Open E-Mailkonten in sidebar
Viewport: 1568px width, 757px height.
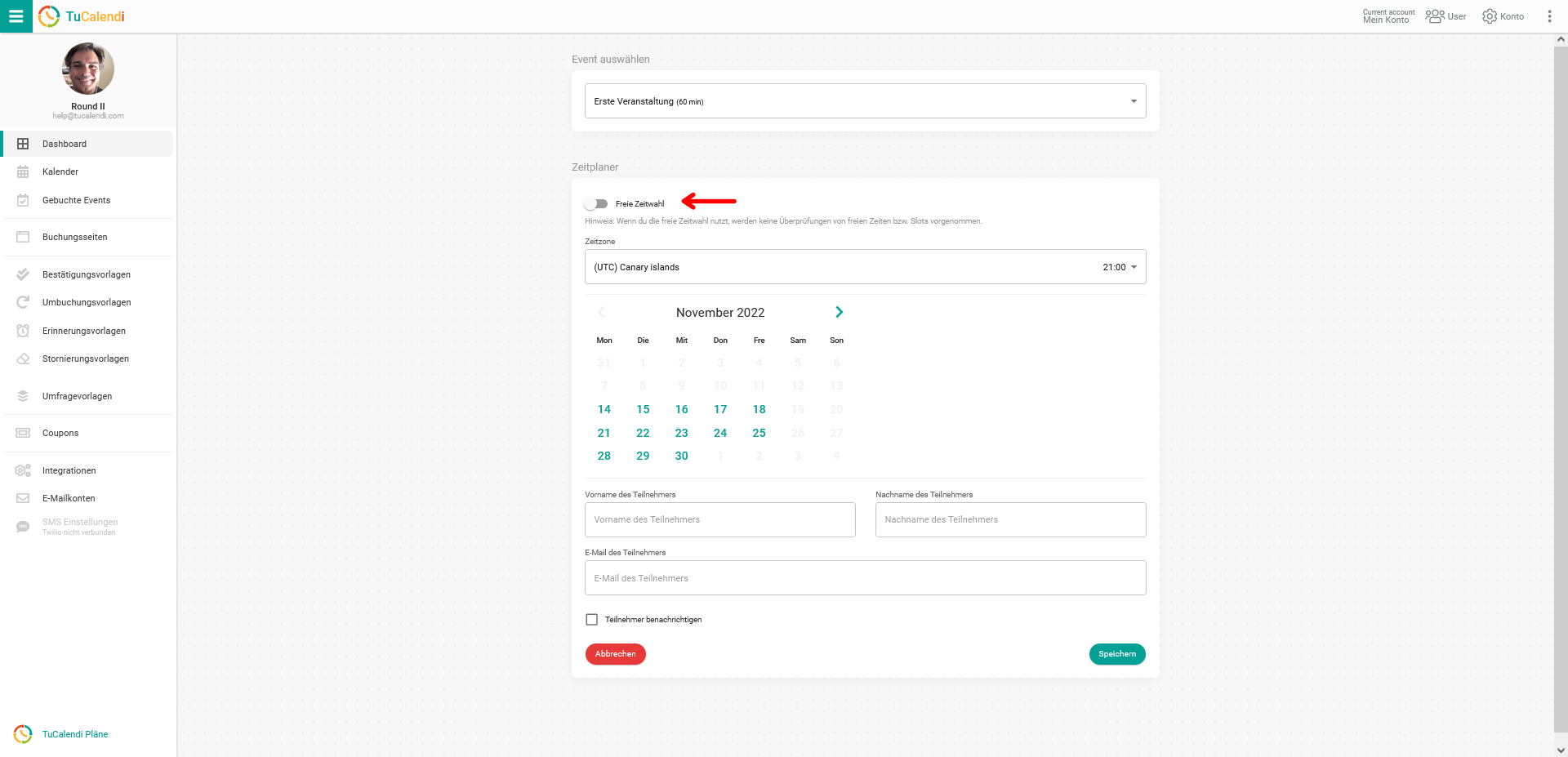[x=88, y=498]
